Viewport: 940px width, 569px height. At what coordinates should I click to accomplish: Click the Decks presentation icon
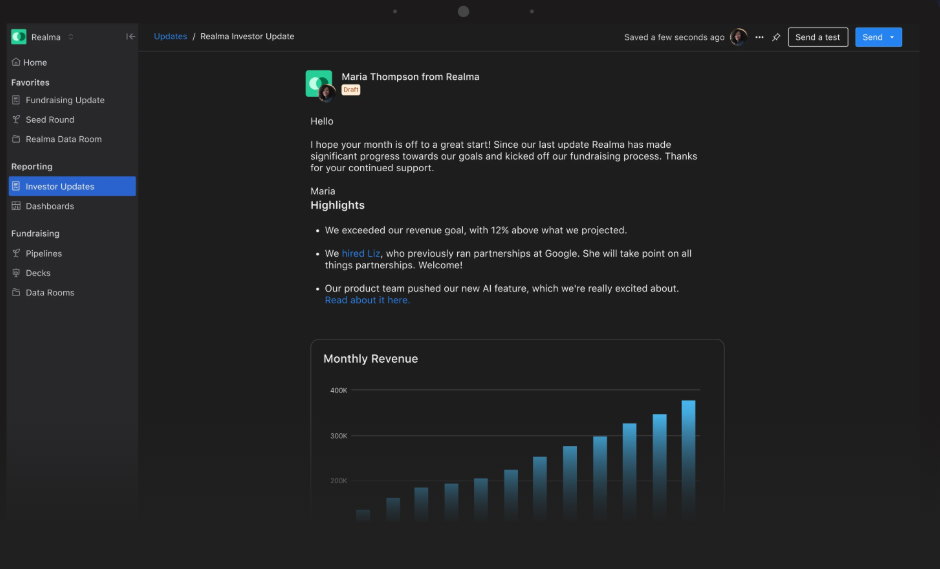tap(16, 273)
